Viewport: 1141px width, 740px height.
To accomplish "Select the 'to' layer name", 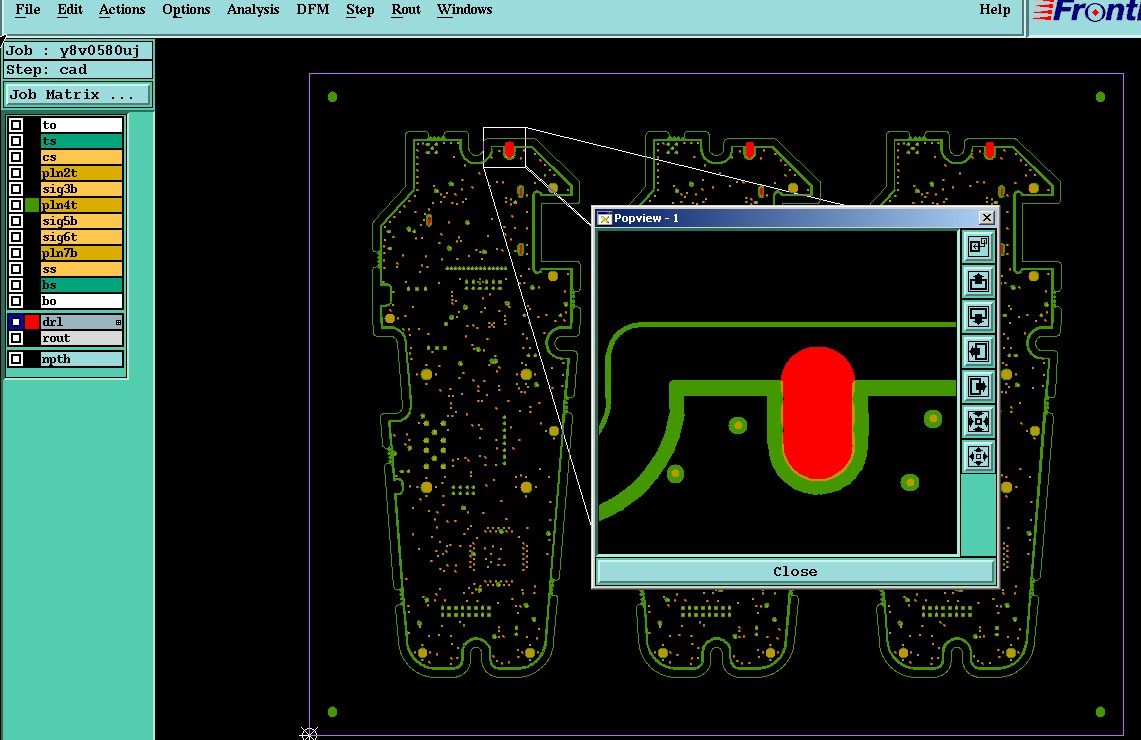I will point(82,124).
